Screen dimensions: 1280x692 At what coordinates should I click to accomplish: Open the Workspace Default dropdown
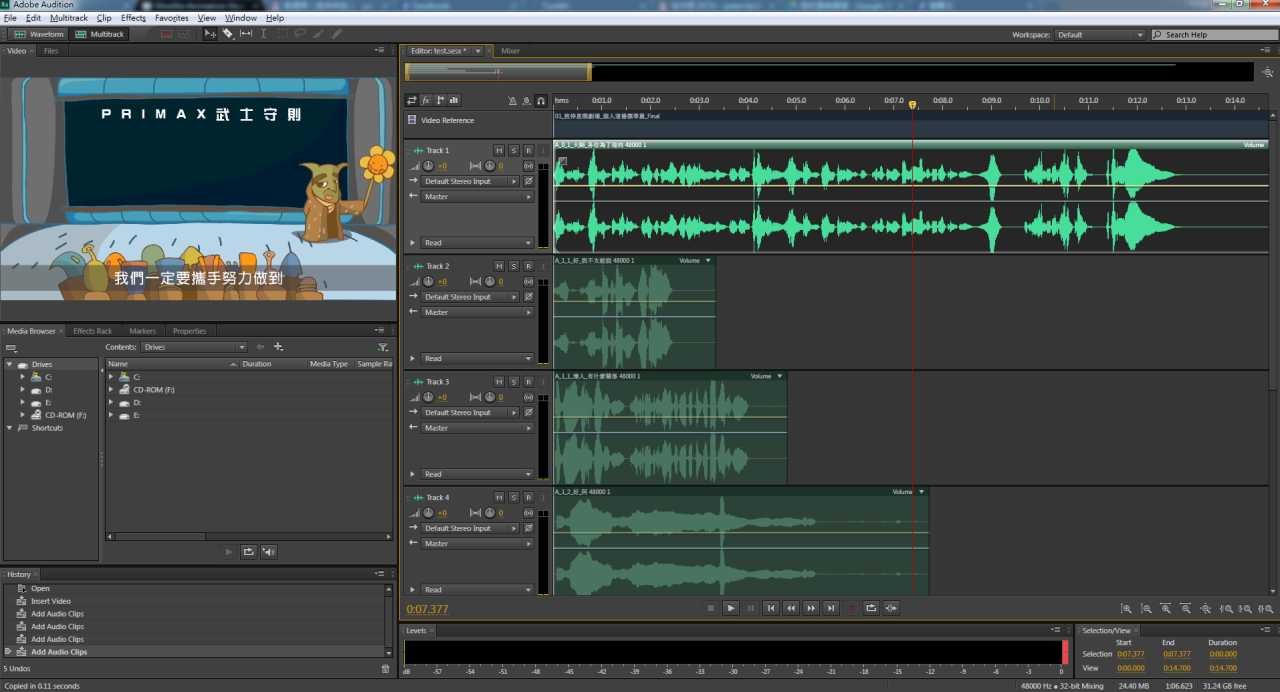(x=1099, y=35)
